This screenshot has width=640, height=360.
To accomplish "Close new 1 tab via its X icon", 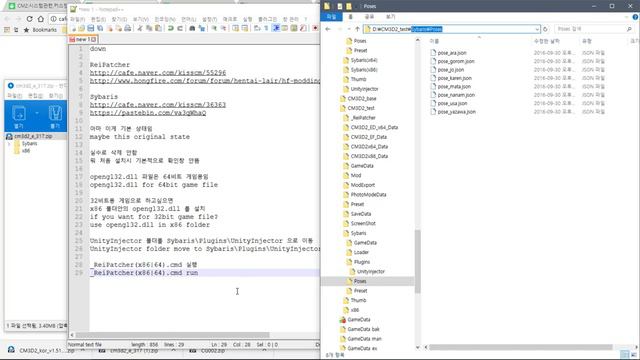I will click(93, 40).
